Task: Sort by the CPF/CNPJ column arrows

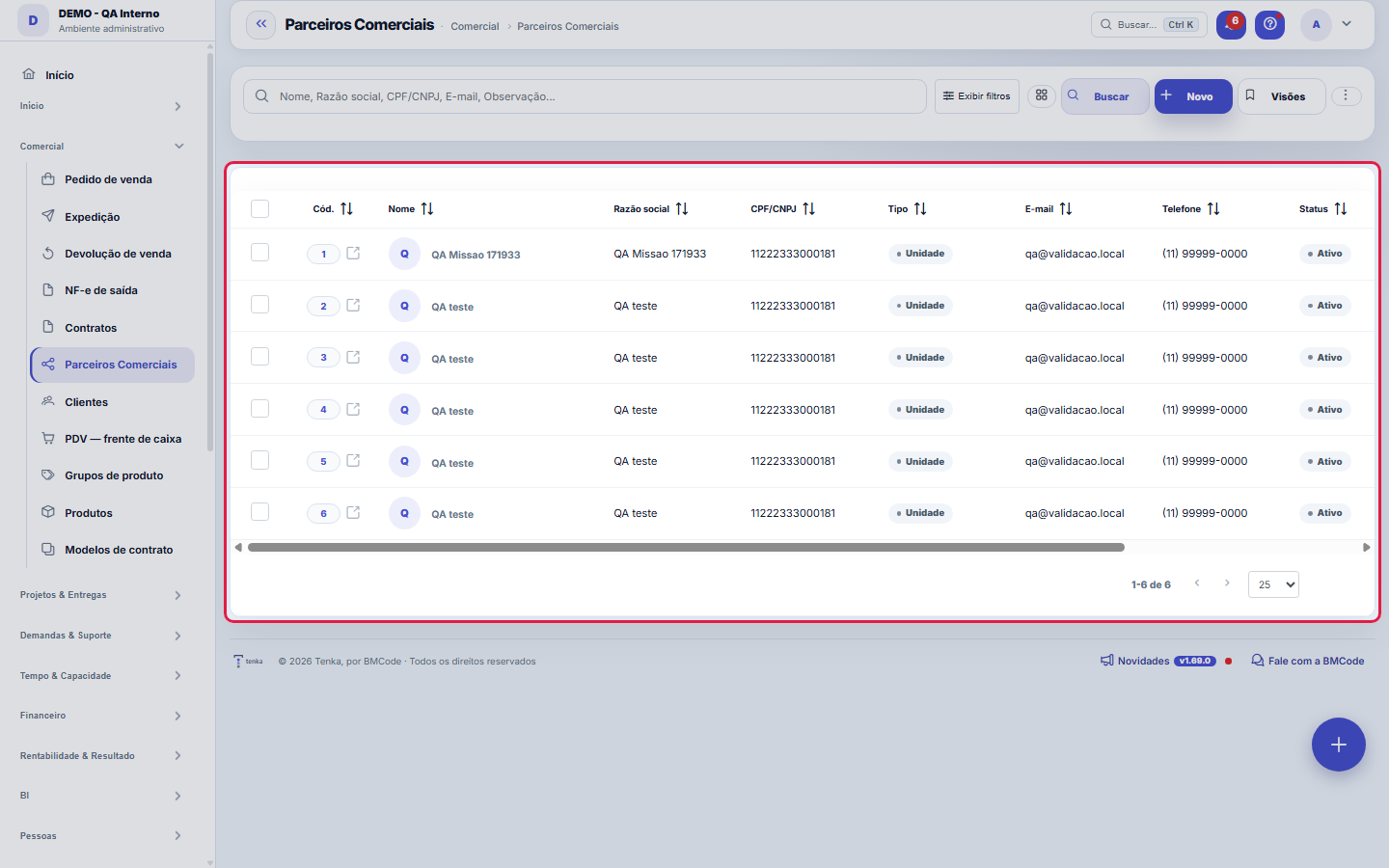Action: coord(808,208)
